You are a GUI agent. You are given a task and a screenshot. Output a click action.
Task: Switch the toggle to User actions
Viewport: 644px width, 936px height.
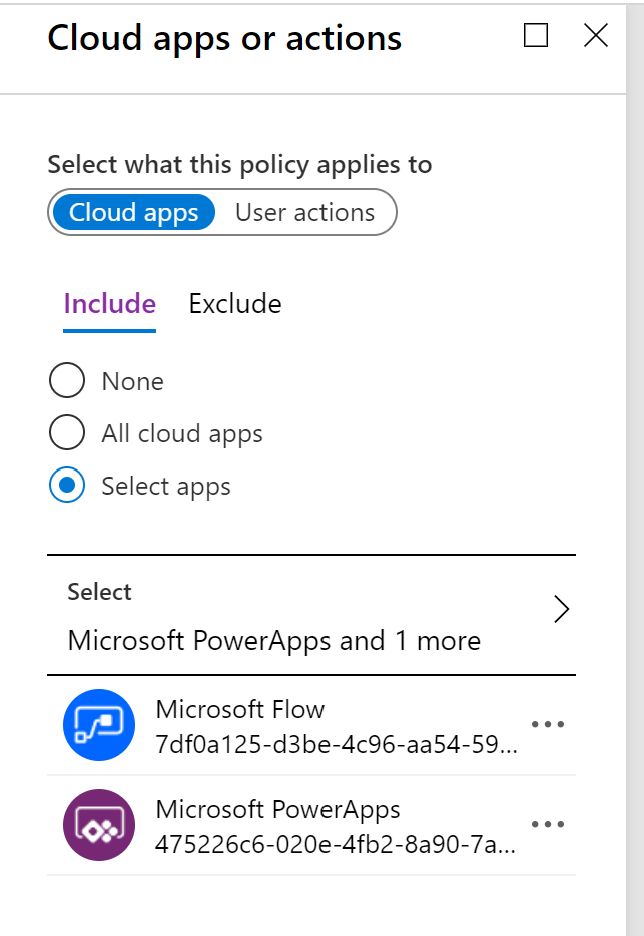[305, 212]
